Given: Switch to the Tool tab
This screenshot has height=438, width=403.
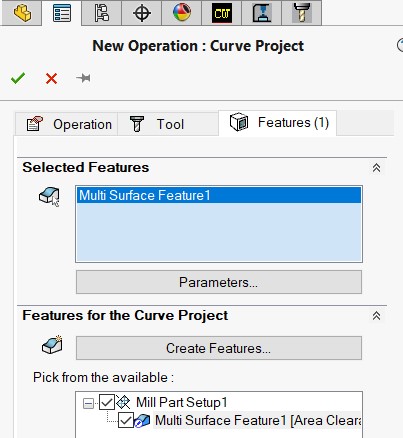Looking at the screenshot, I should pyautogui.click(x=168, y=124).
